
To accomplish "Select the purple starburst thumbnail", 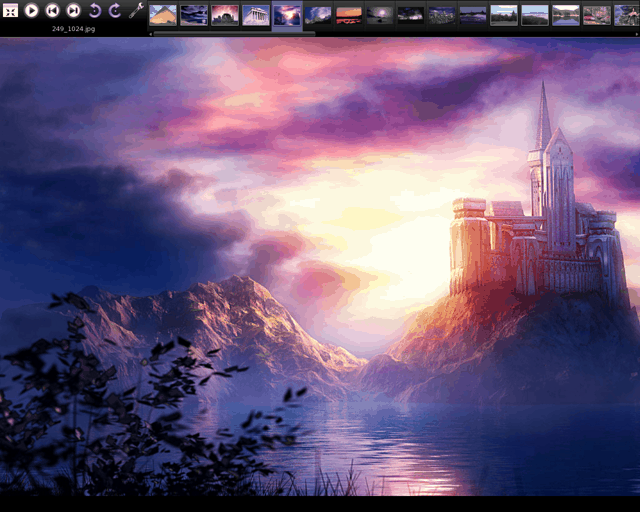I will point(380,15).
